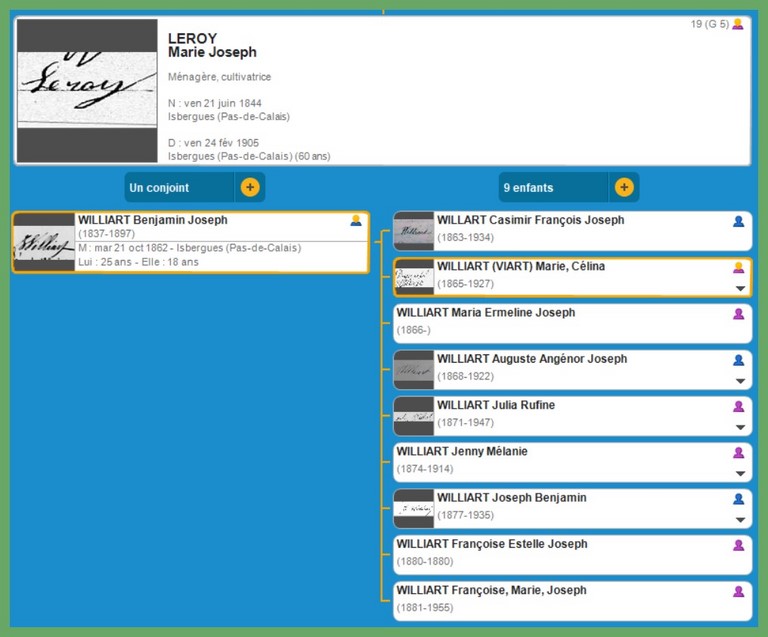Expand the arrow on Marie, Célina card
The width and height of the screenshot is (768, 637).
[x=740, y=288]
